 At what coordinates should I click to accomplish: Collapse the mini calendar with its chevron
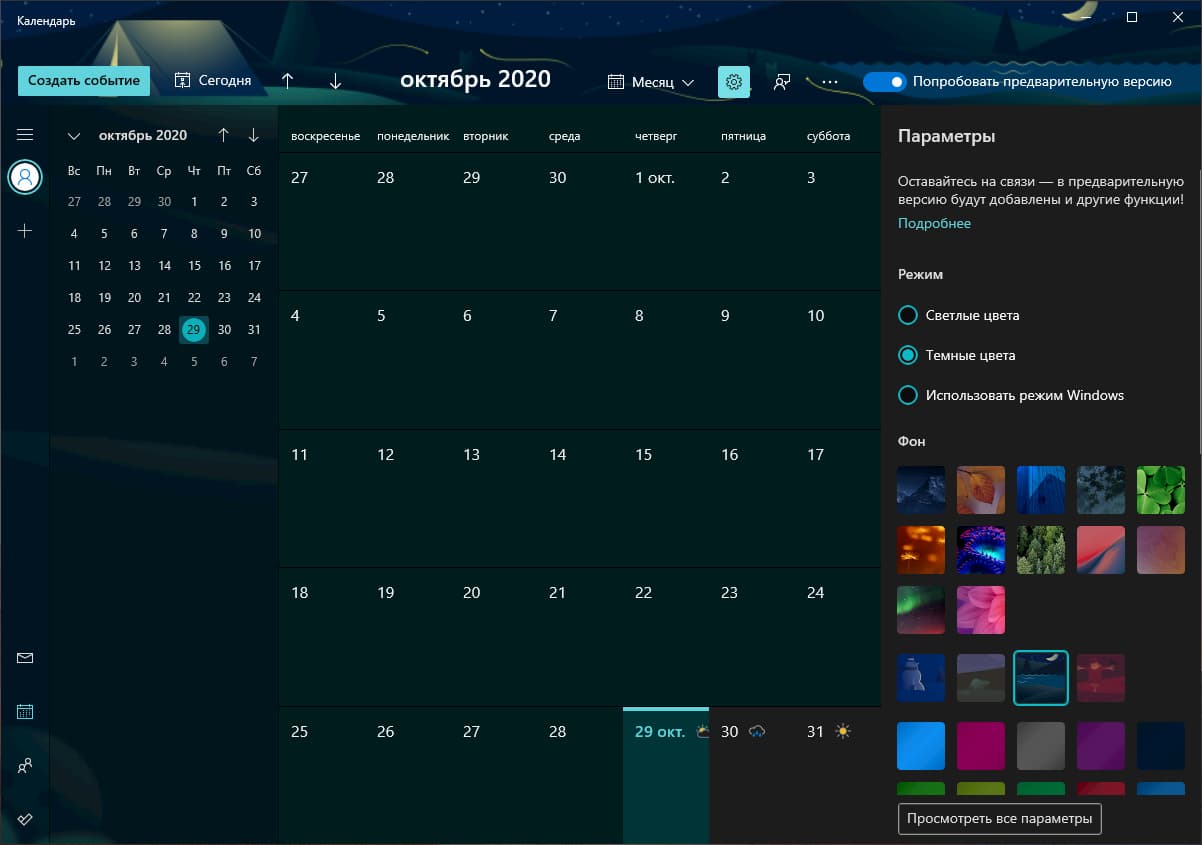coord(73,135)
